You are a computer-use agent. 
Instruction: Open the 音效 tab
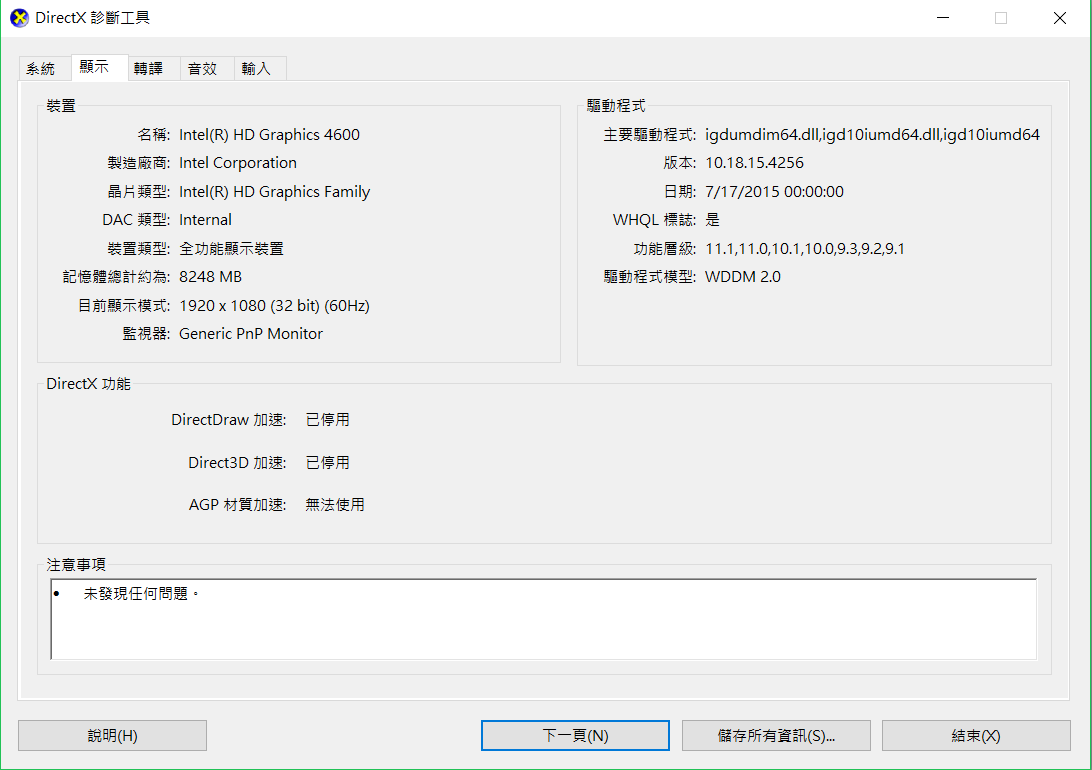pos(207,69)
